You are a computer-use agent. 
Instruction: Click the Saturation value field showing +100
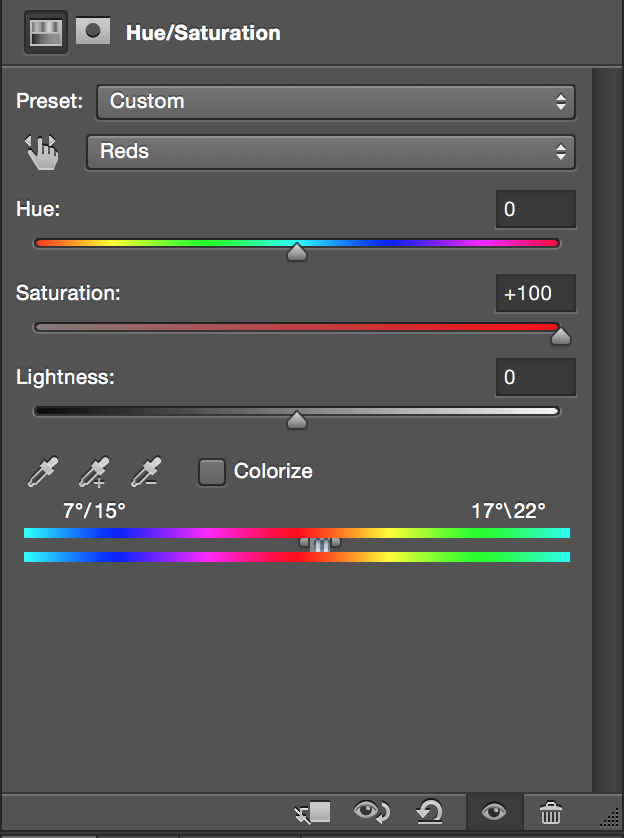click(x=536, y=293)
